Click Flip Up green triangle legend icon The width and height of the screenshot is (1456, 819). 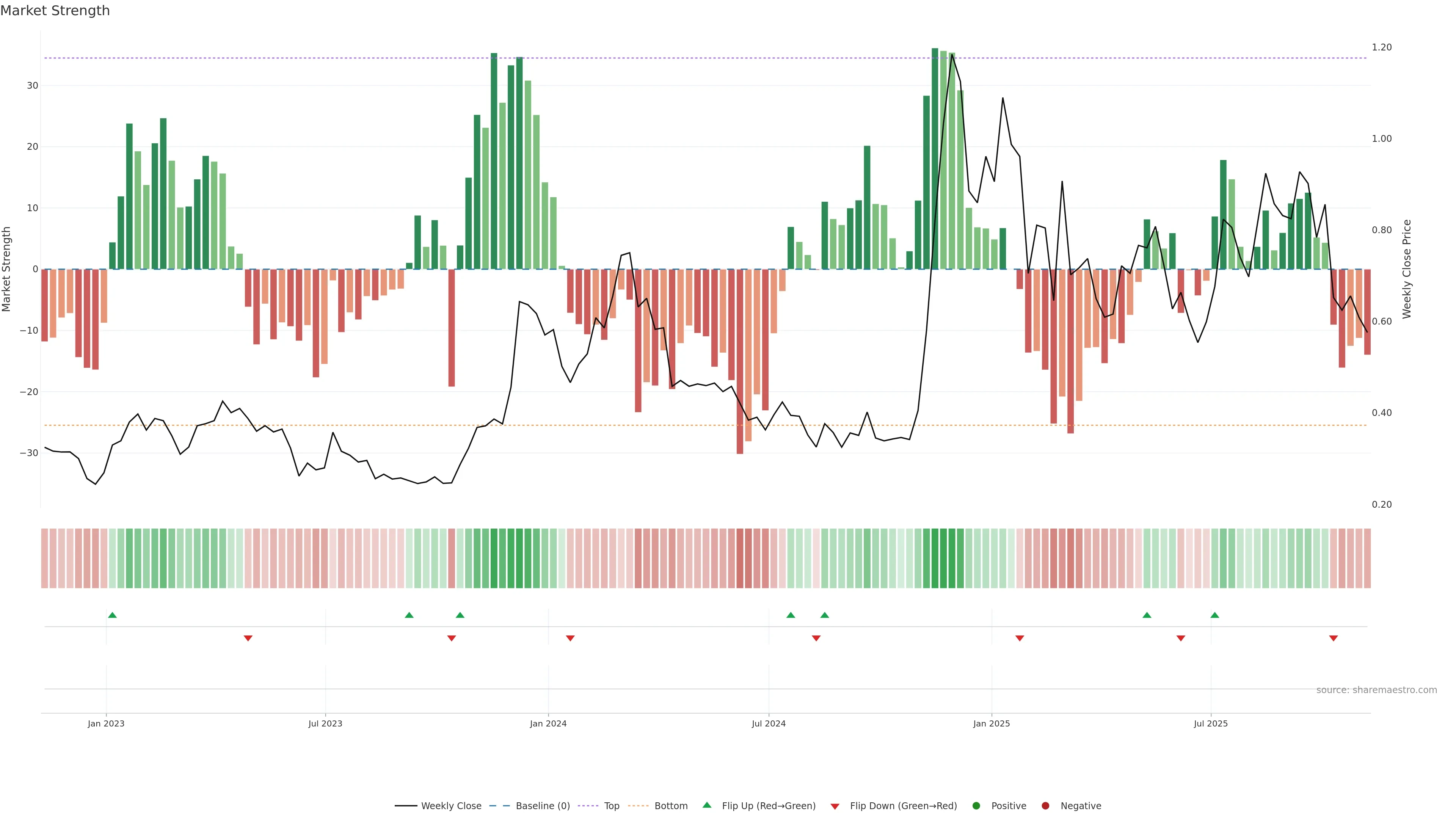tap(706, 805)
